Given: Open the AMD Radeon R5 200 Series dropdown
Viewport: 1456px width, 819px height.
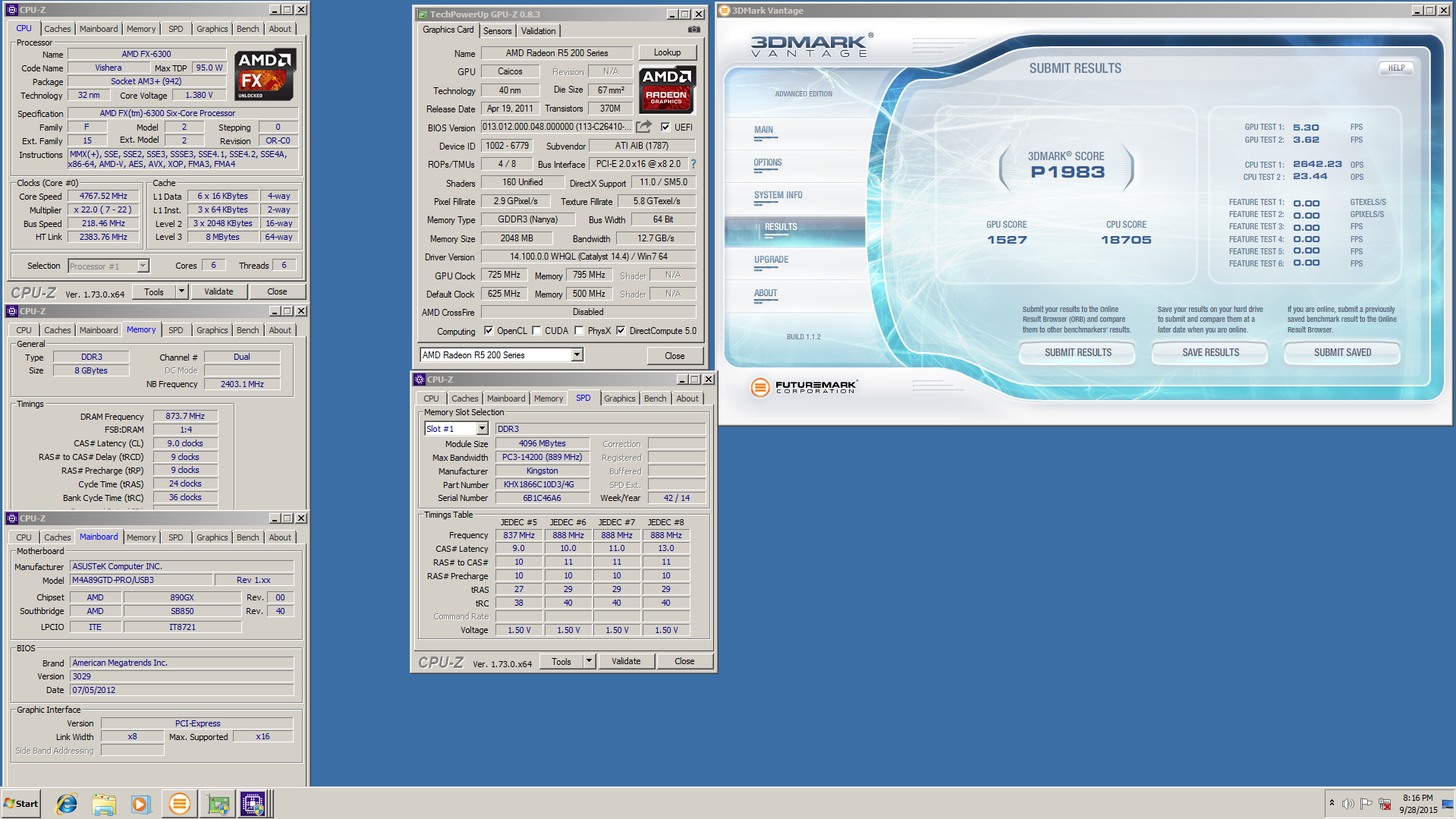Looking at the screenshot, I should [x=577, y=355].
